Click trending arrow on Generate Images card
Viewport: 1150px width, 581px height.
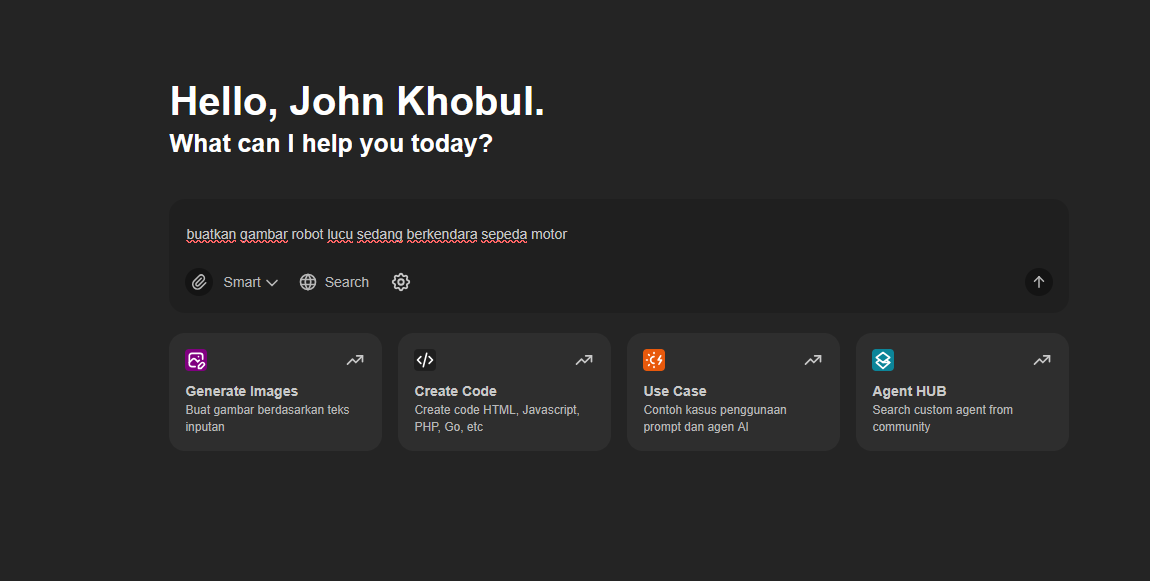pos(355,360)
